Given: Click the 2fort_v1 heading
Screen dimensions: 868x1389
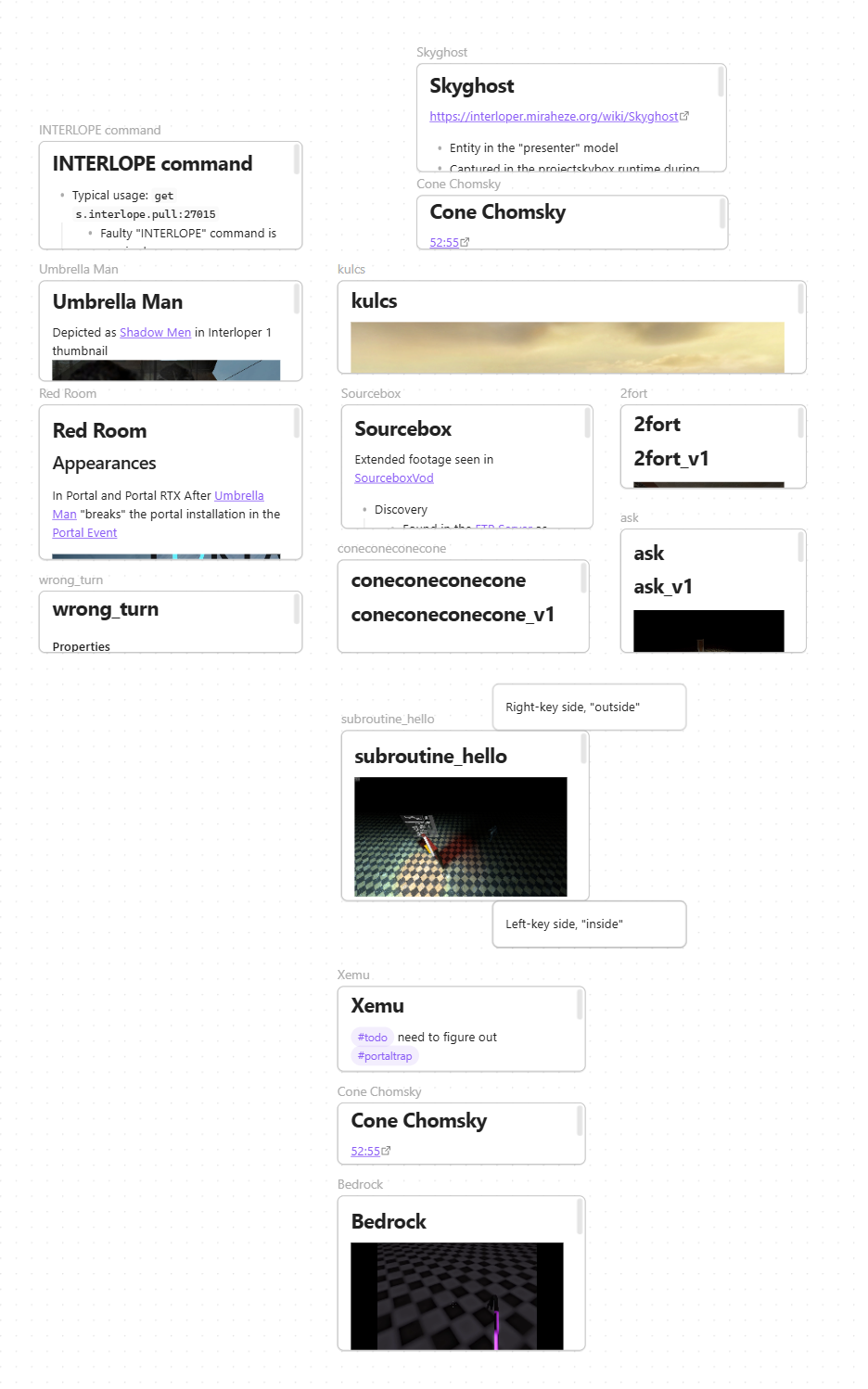Looking at the screenshot, I should click(671, 459).
